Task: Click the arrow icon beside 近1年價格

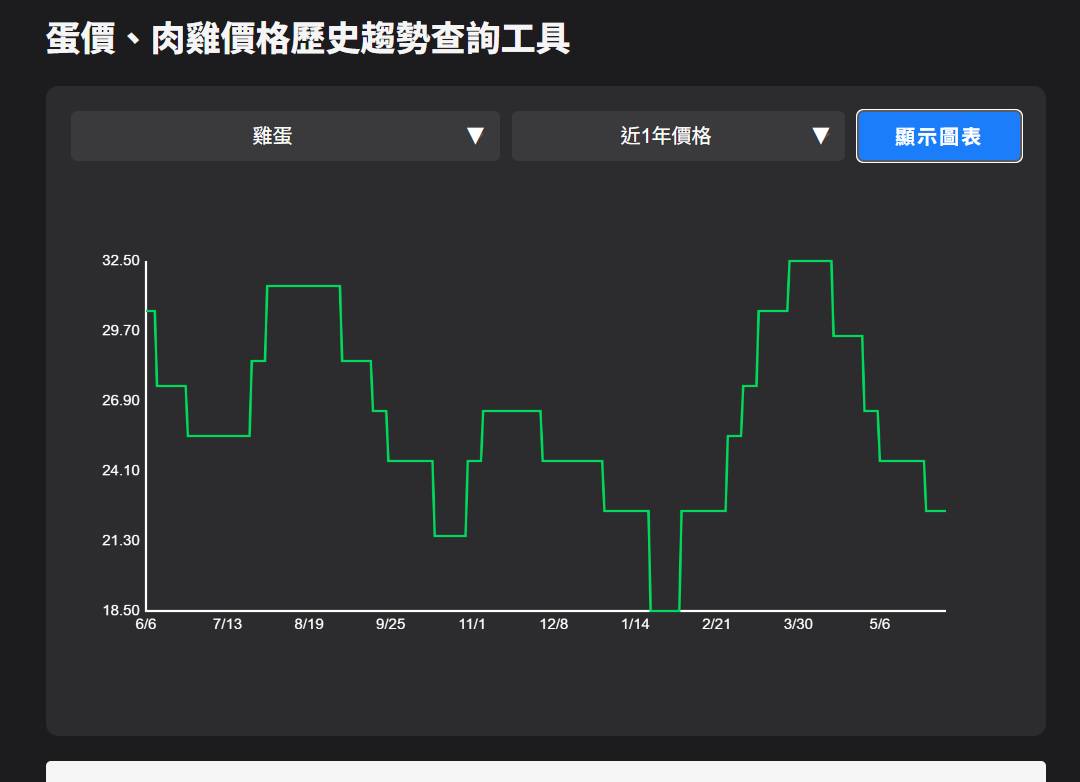Action: coord(820,136)
